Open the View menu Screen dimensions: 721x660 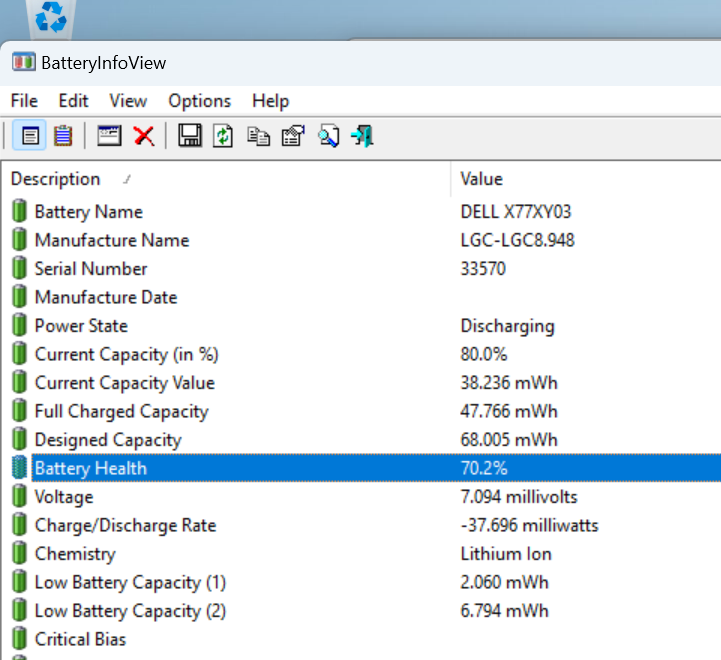[x=128, y=101]
